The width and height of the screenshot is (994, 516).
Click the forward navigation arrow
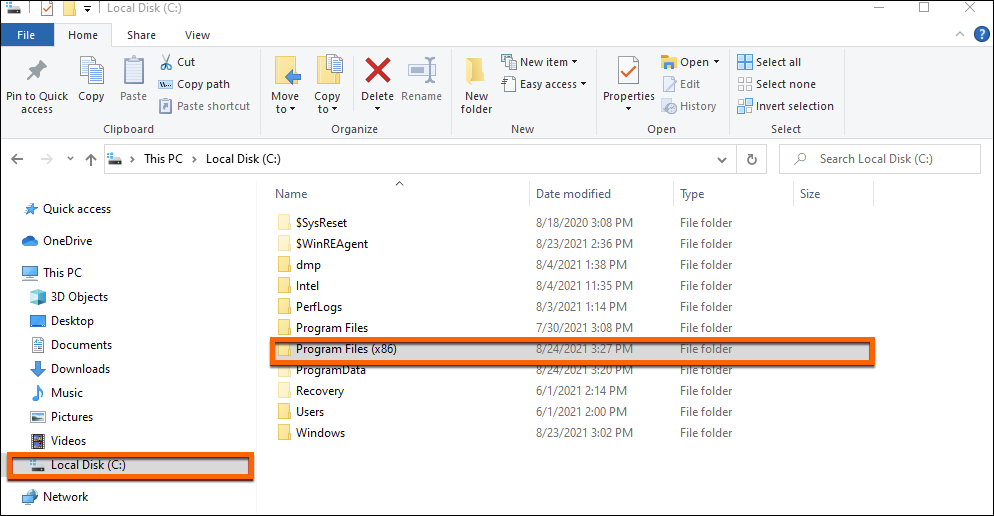(x=46, y=159)
